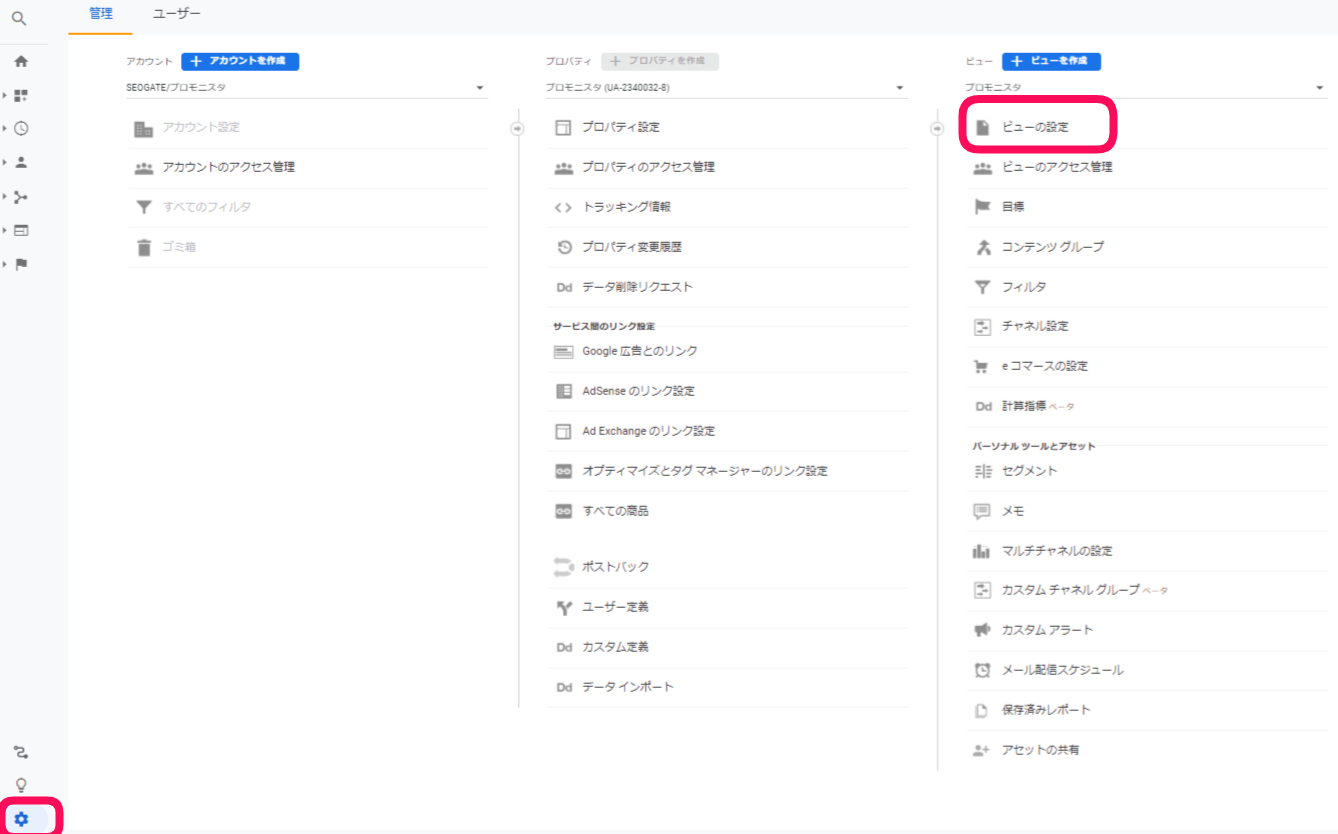Open the Customization dashboard icon
This screenshot has width=1338, height=834.
21,96
